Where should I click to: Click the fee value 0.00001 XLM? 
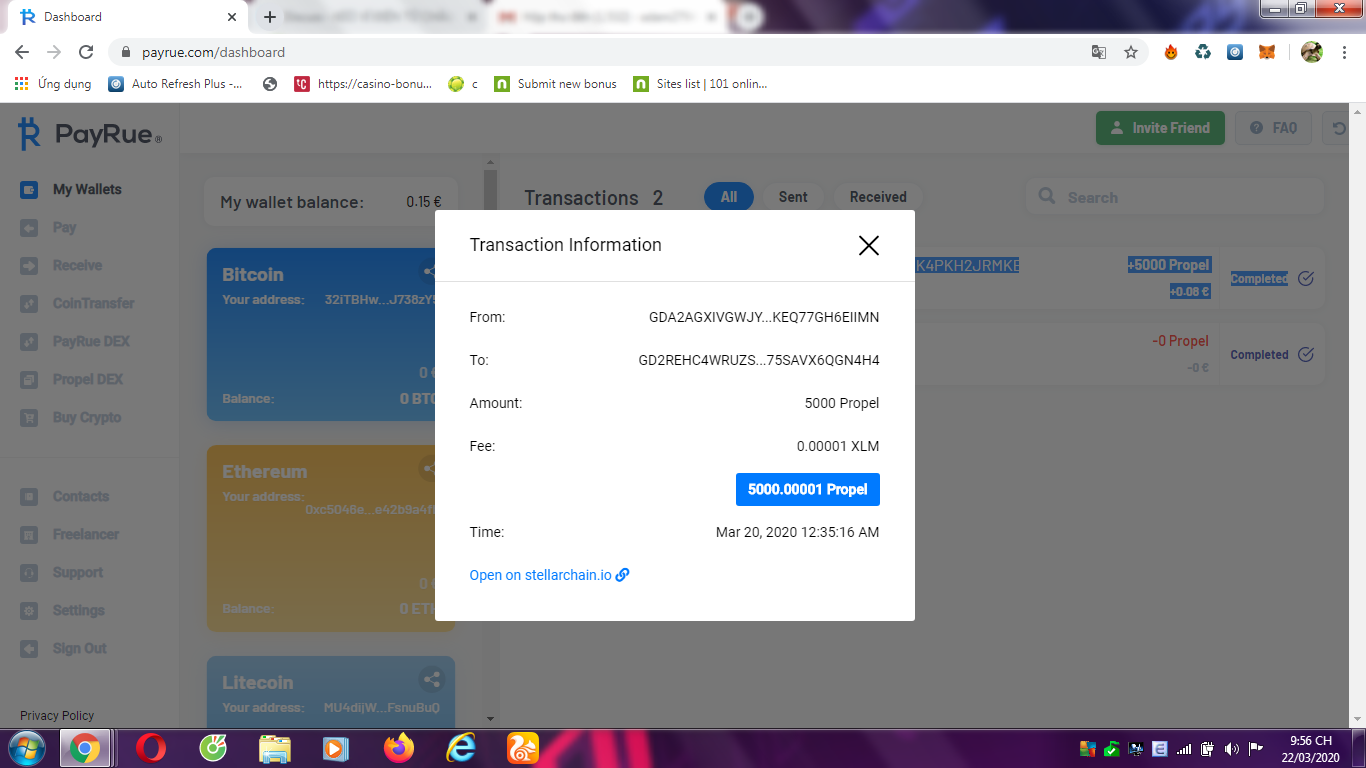pyautogui.click(x=838, y=447)
